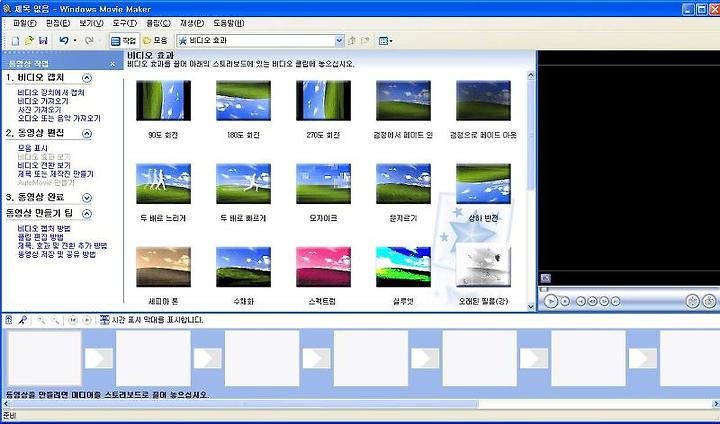720x424 pixels.
Task: Click the effects list scroll down arrow
Action: pos(531,306)
